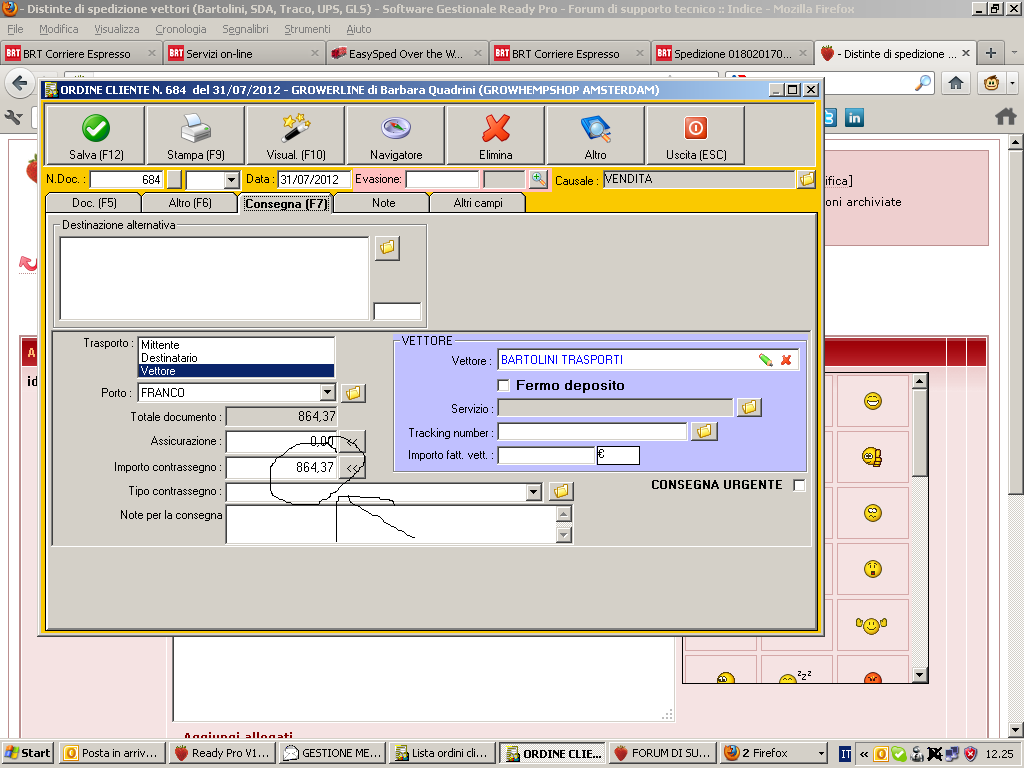Tick the CONSEGNA URGENTE checkbox
1024x768 pixels.
coord(799,485)
